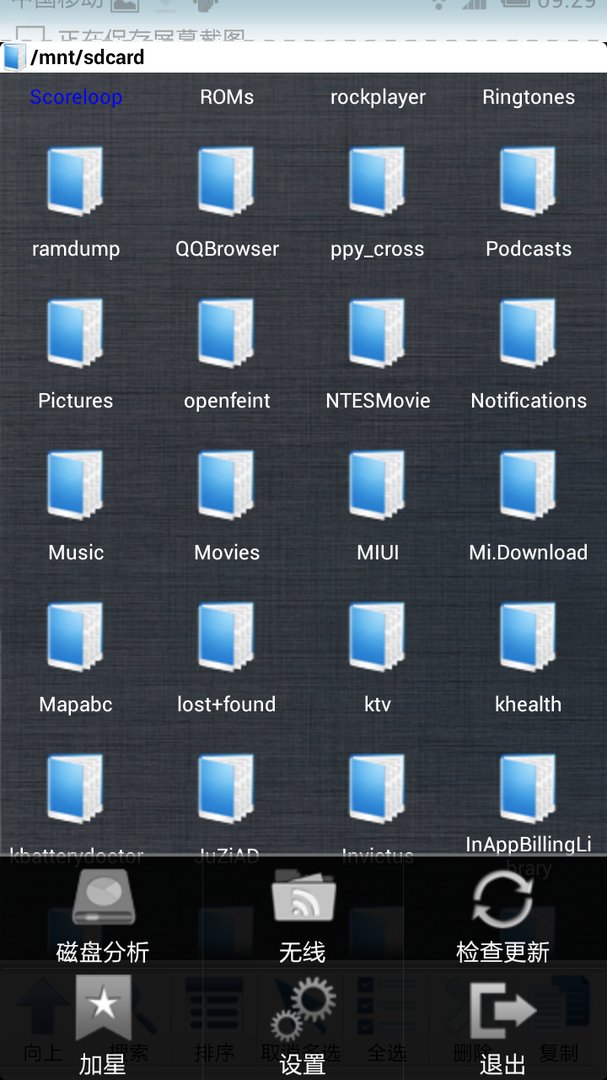Open the Pictures folder
This screenshot has height=1080, width=607.
[76, 352]
